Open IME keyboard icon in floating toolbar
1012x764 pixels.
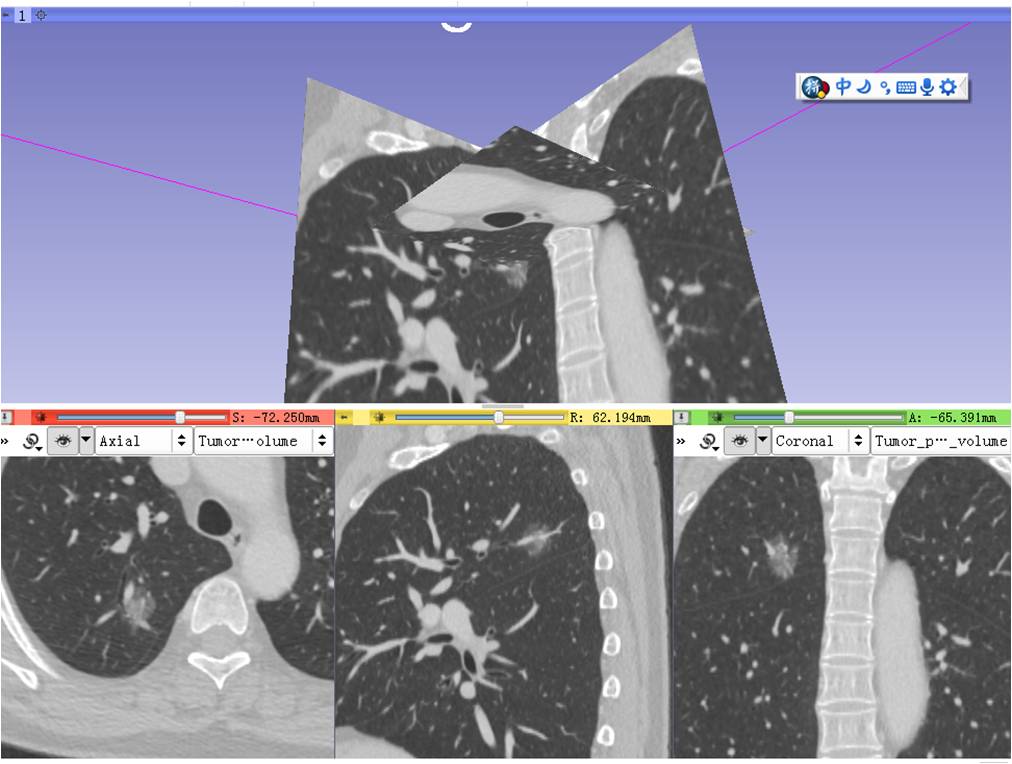click(906, 88)
